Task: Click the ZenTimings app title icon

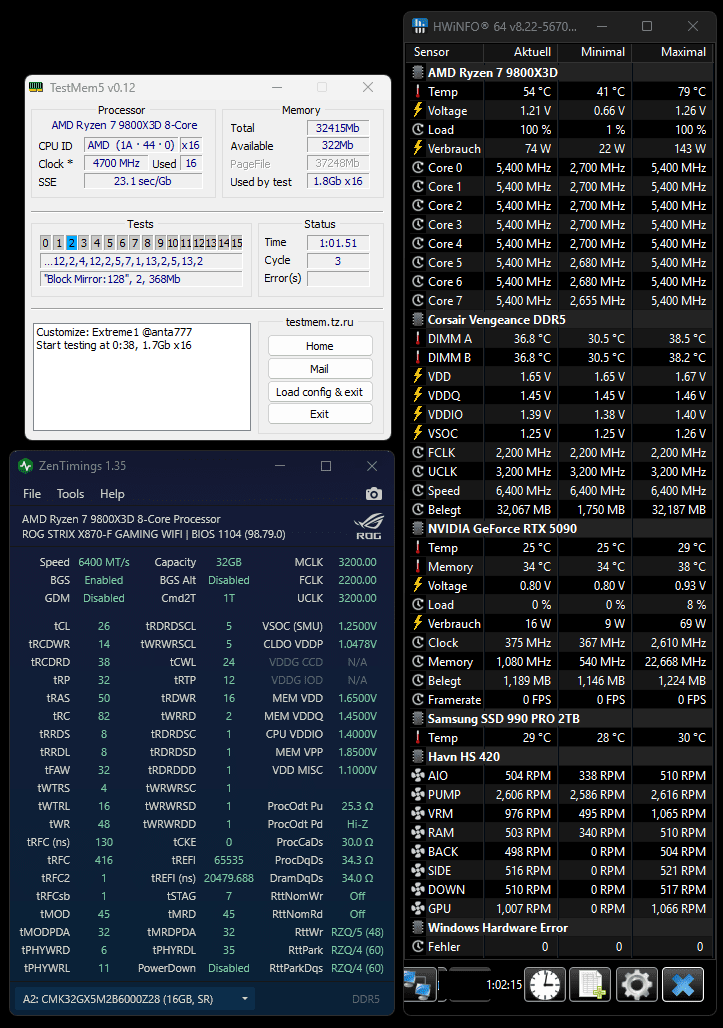Action: pyautogui.click(x=26, y=466)
